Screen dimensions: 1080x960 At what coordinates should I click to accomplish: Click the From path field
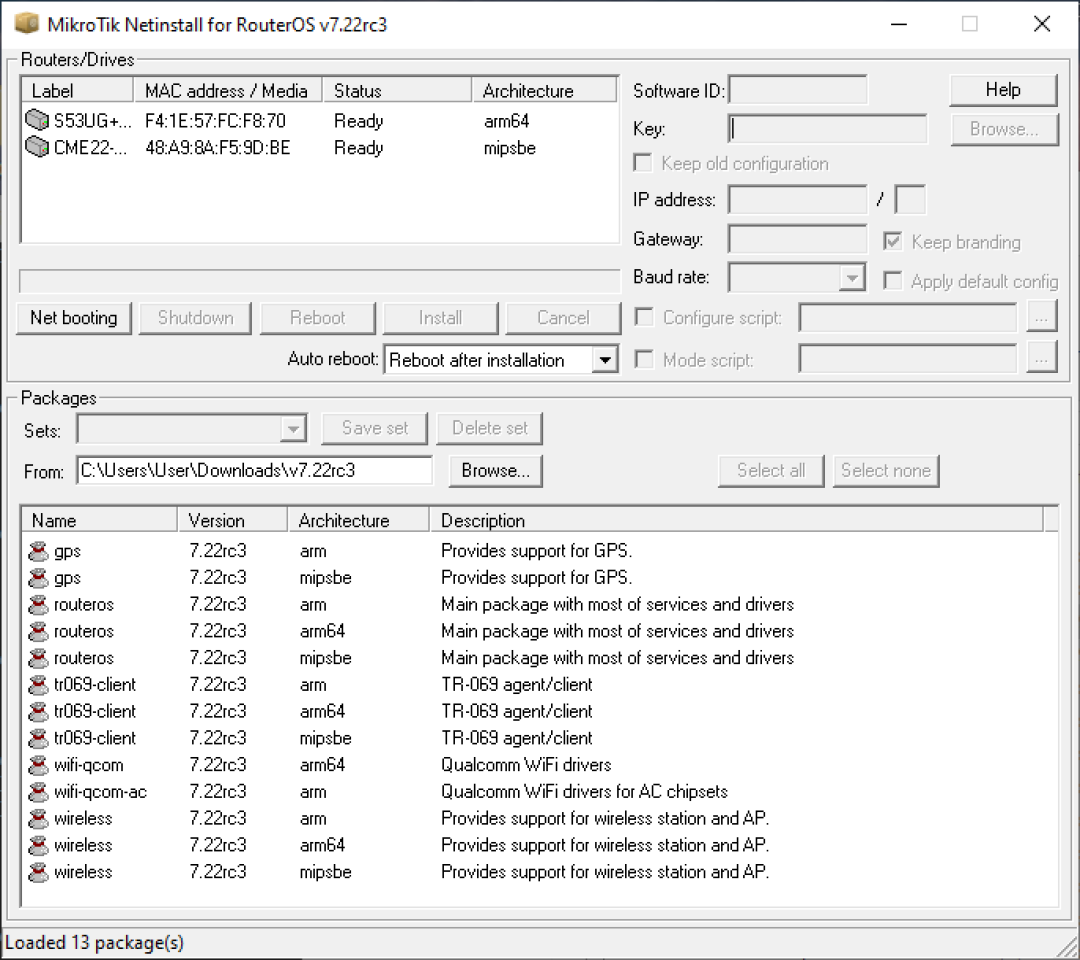click(254, 470)
